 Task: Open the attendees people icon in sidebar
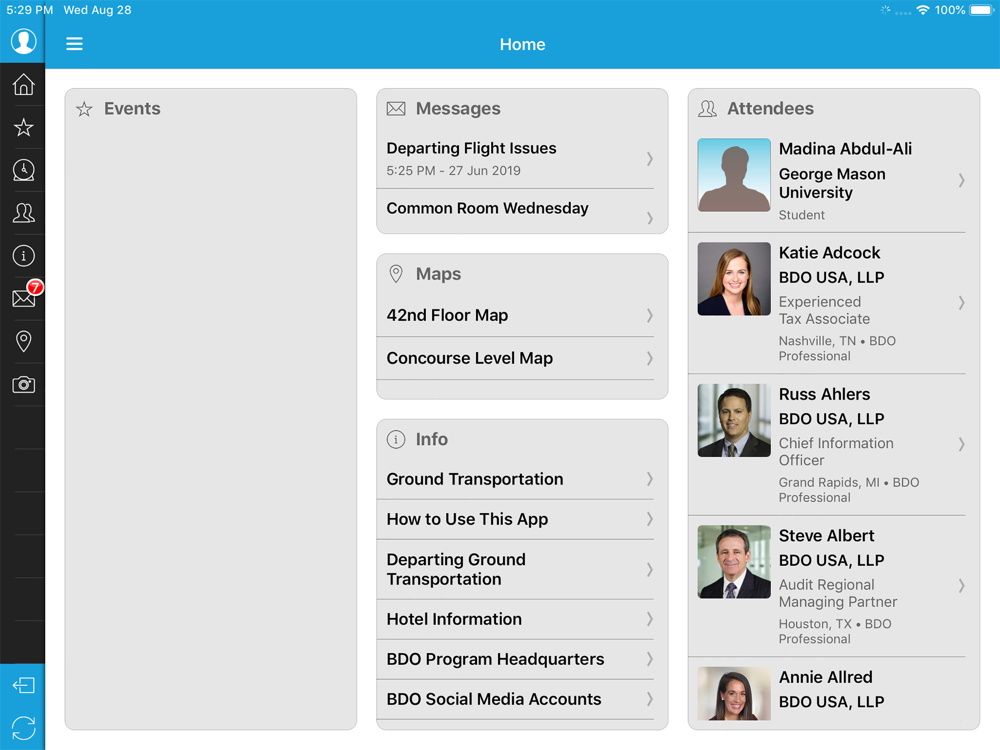(x=24, y=213)
